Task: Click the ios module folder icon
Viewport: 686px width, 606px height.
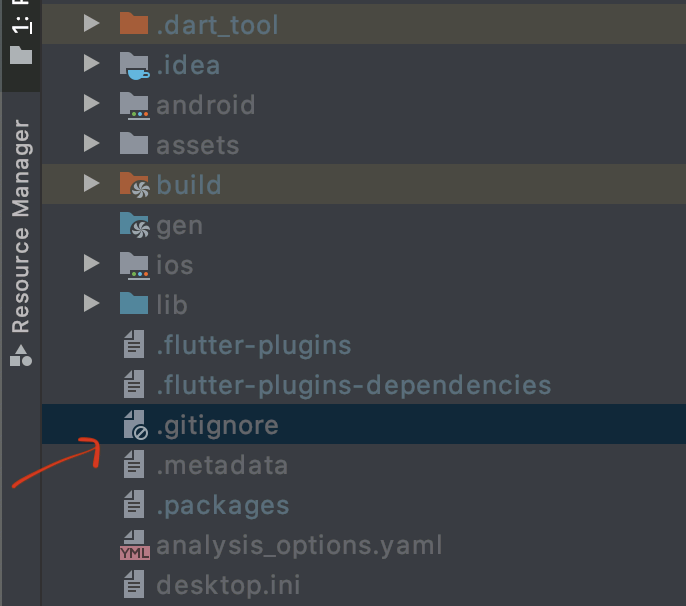Action: coord(133,265)
